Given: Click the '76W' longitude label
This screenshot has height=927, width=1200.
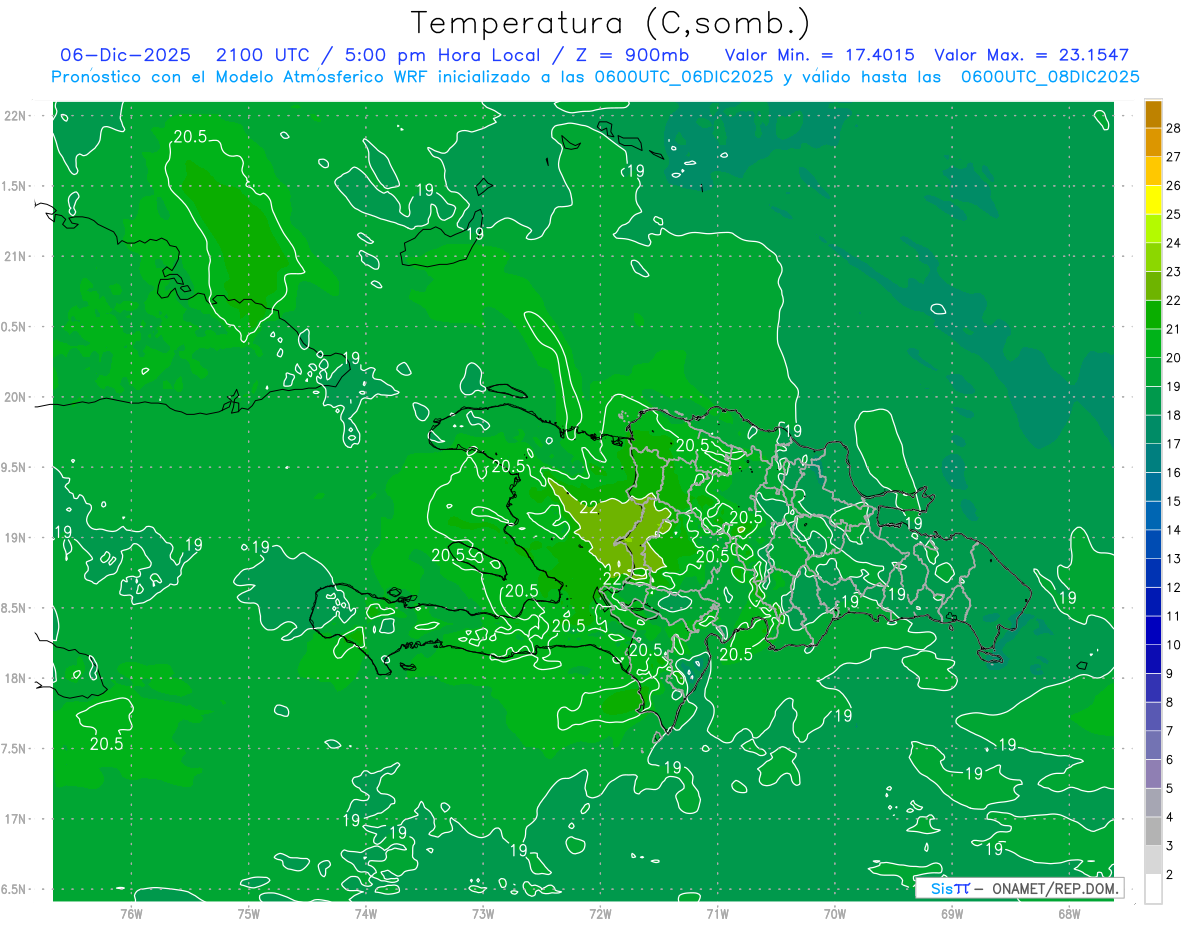Looking at the screenshot, I should (x=131, y=913).
